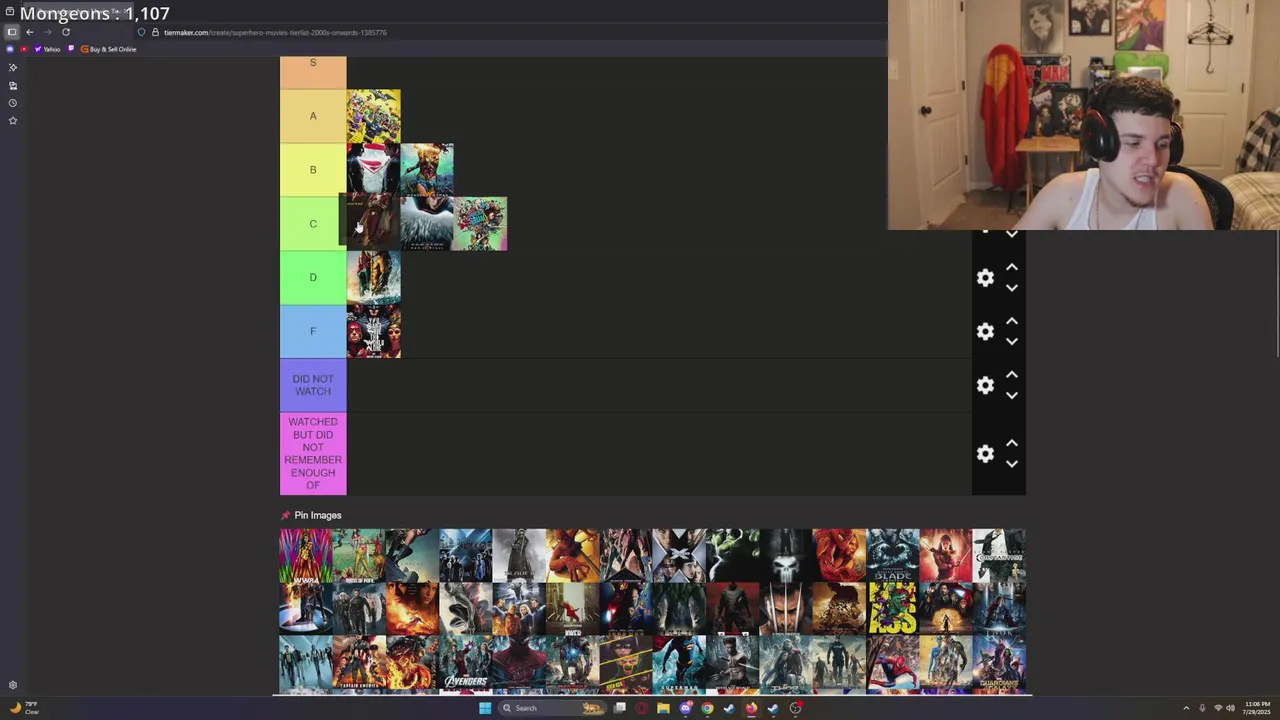Select the Guardians of the Galaxy poster
This screenshot has width=1280, height=720.
[999, 663]
